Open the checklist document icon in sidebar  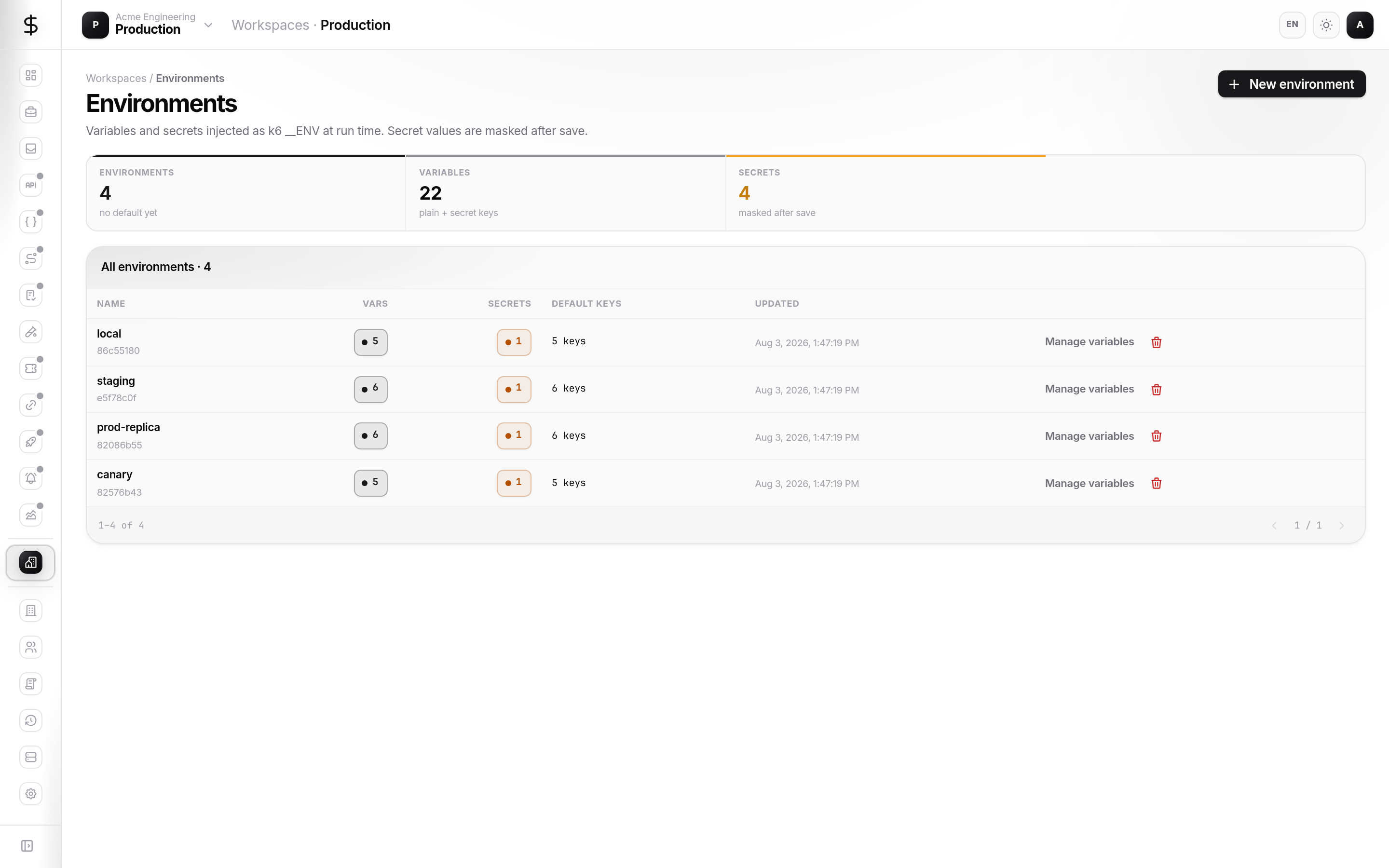pyautogui.click(x=31, y=295)
